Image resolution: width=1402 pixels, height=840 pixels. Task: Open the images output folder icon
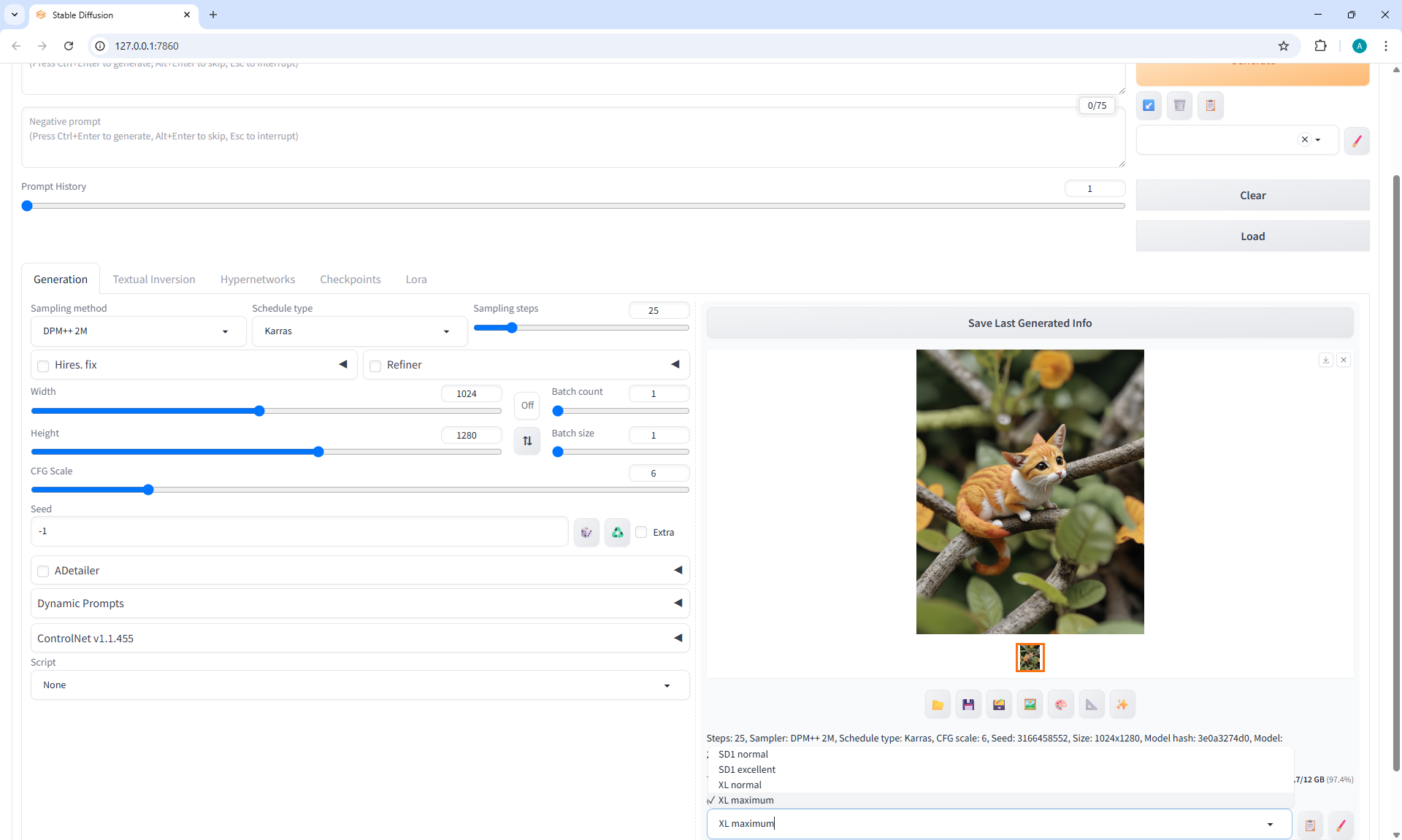coord(938,705)
